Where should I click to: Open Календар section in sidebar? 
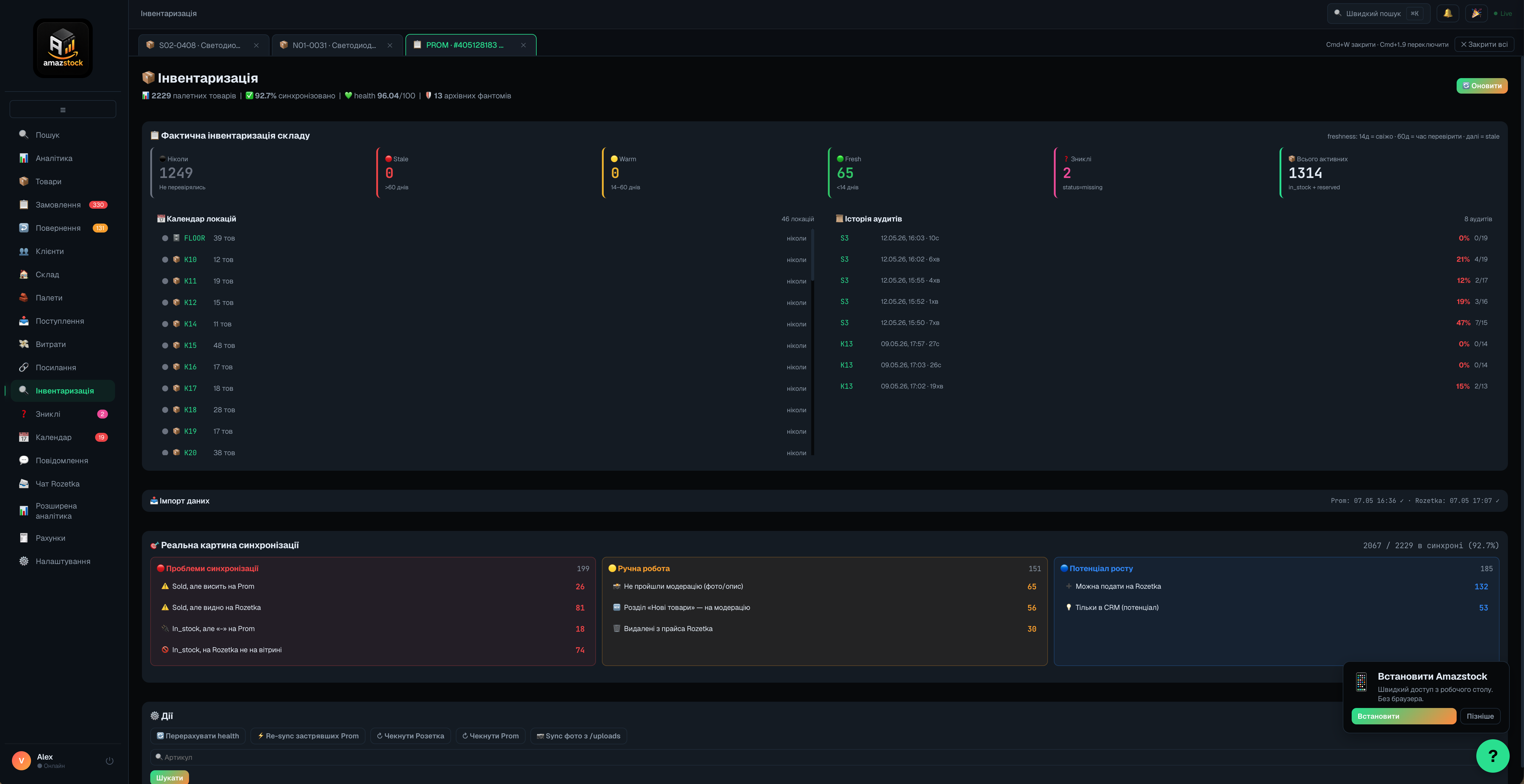point(63,437)
